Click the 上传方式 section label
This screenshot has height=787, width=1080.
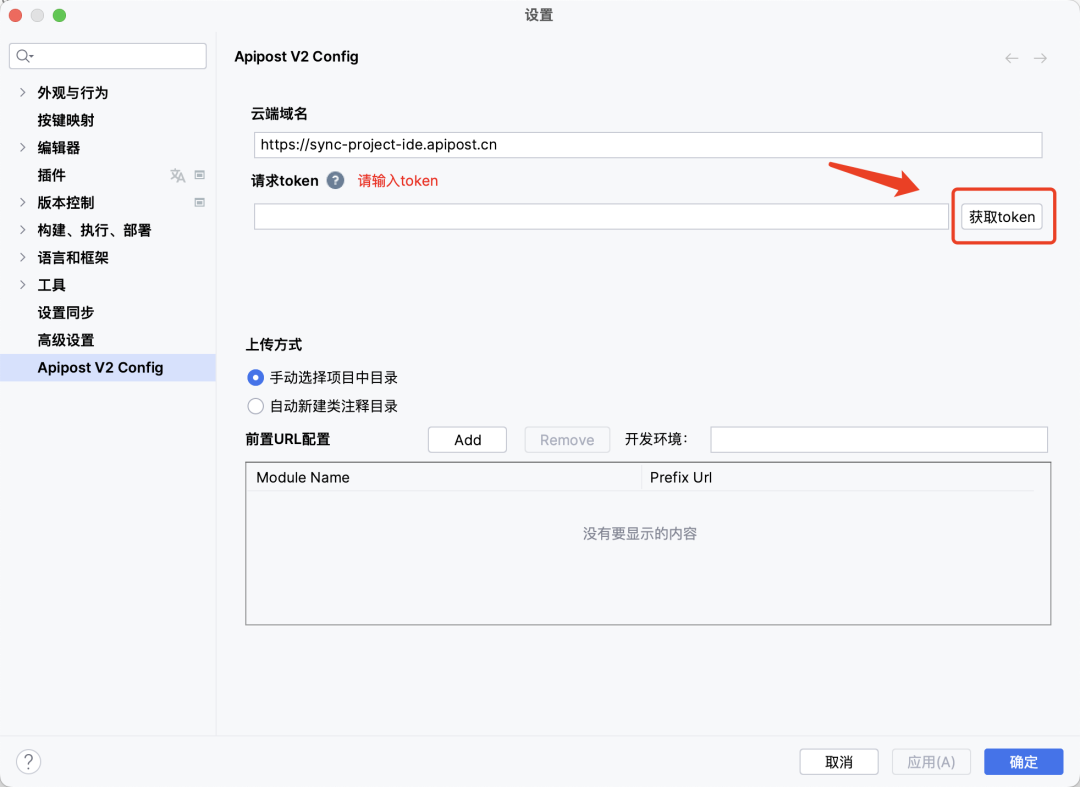[x=274, y=344]
